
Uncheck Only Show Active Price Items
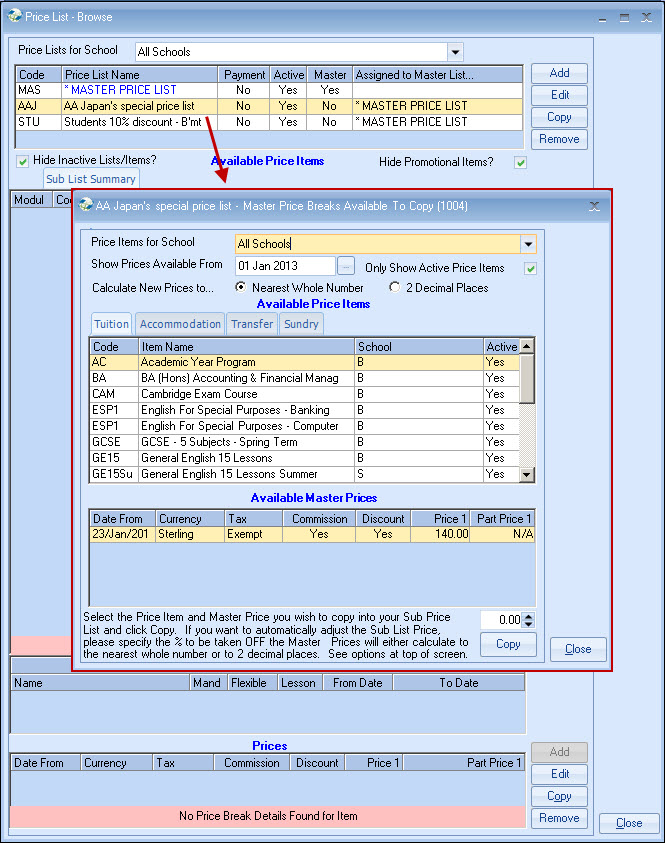[531, 268]
